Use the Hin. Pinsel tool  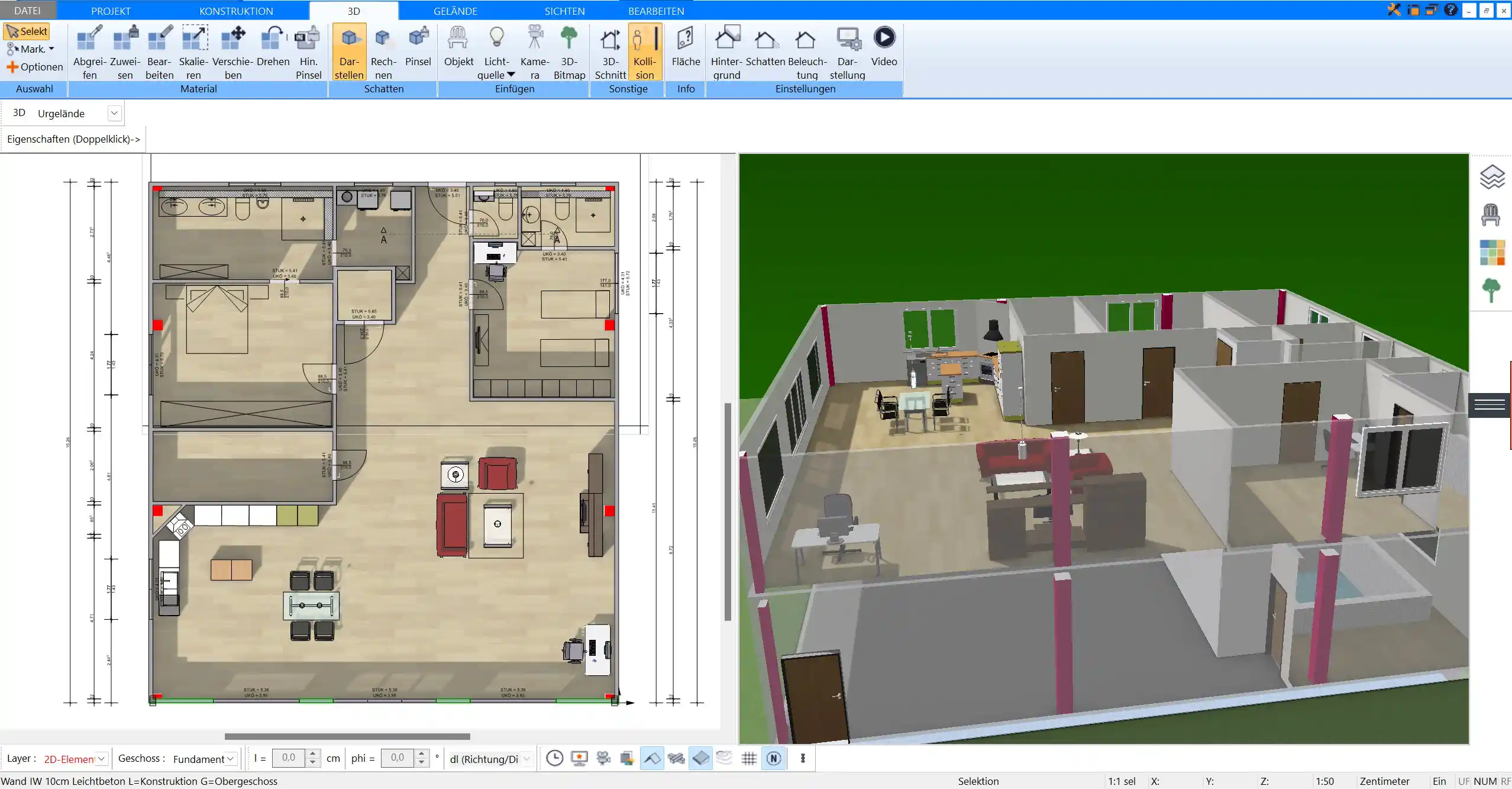tap(308, 52)
